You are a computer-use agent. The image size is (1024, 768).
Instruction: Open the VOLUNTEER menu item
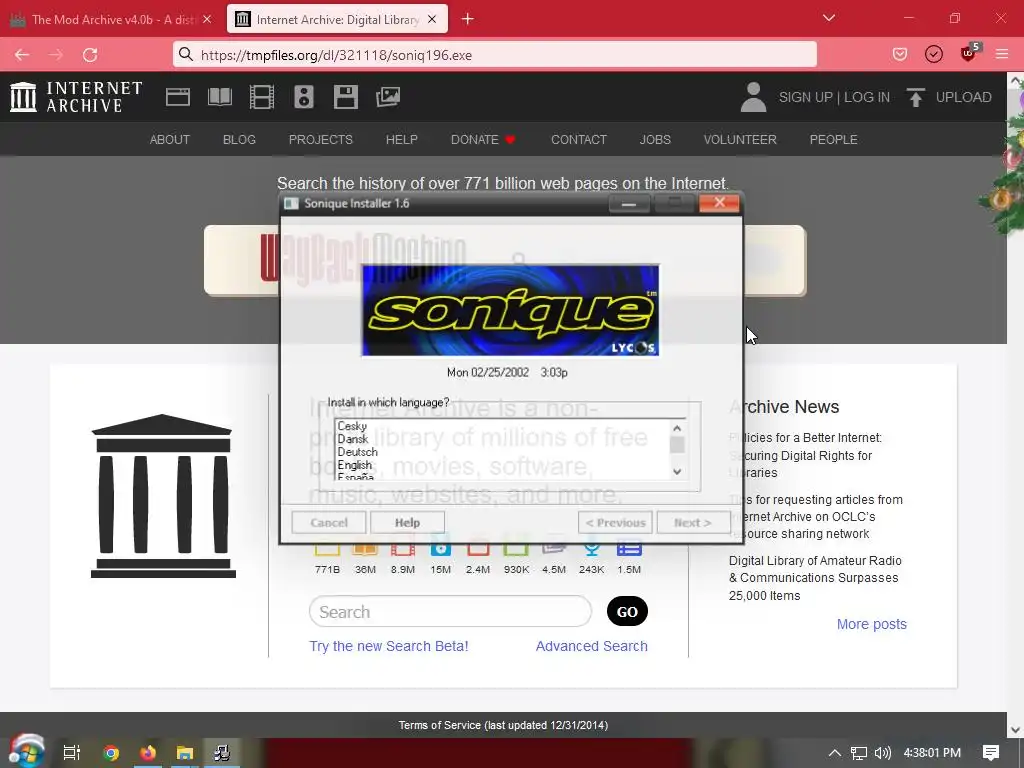(x=740, y=139)
